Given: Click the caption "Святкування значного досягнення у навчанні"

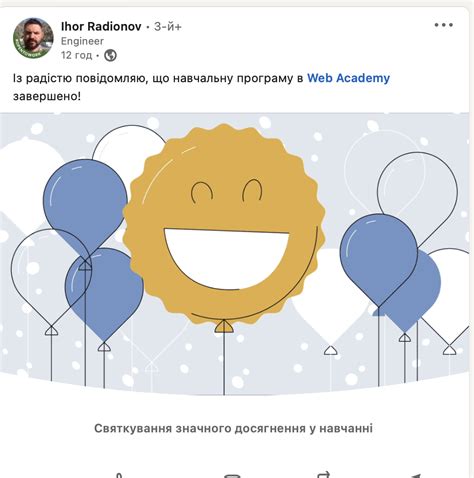Looking at the screenshot, I should coord(233,428).
